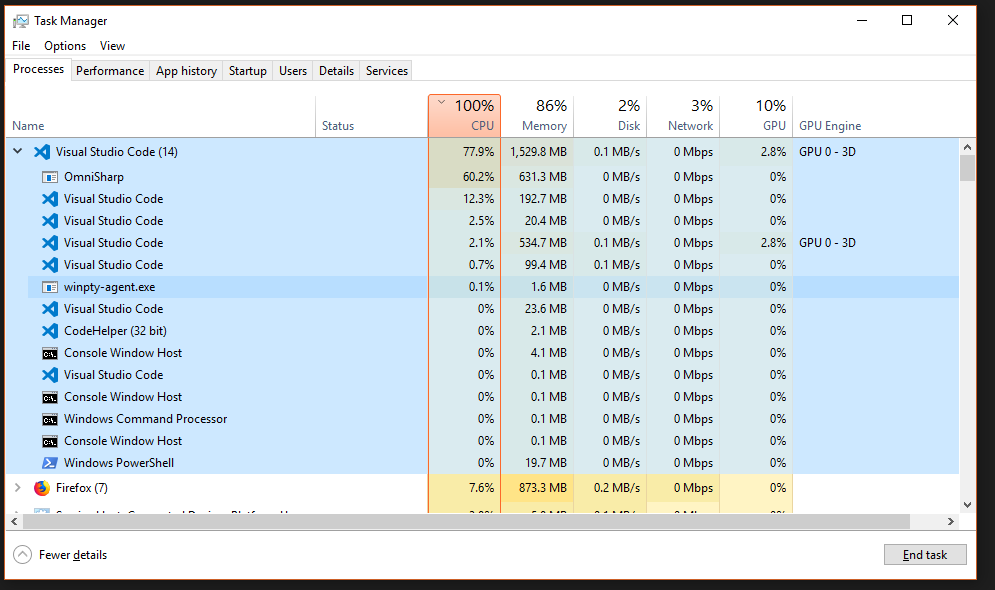Open the Options menu
Screen dimensions: 995x590
point(65,46)
